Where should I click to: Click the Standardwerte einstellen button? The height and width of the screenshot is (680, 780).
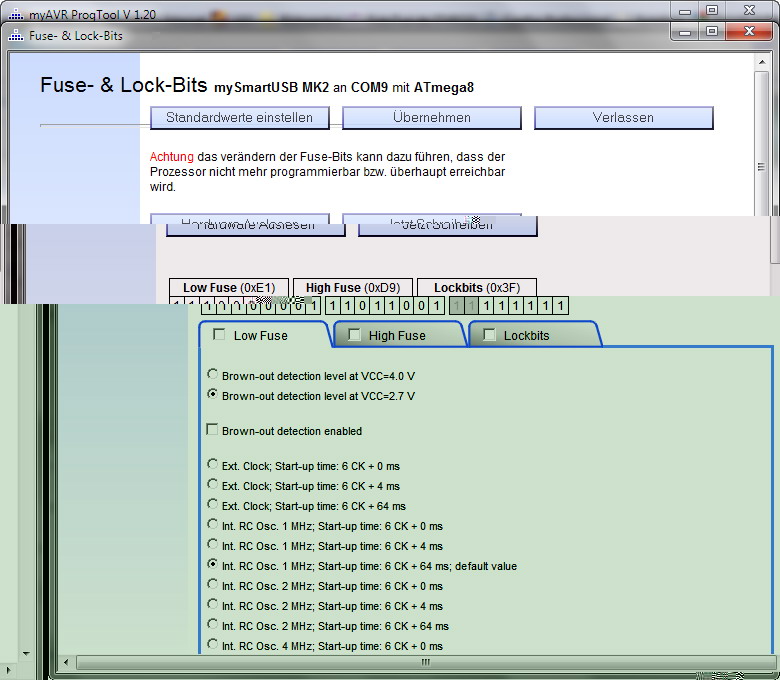tap(239, 118)
